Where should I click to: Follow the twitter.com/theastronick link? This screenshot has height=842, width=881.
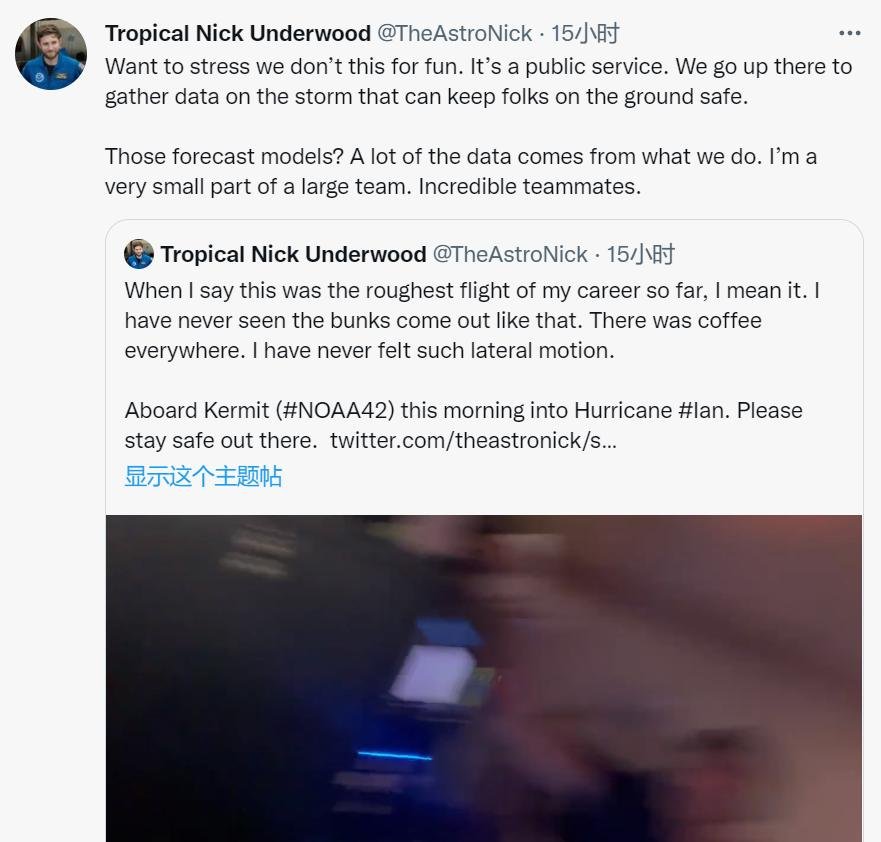tap(472, 440)
